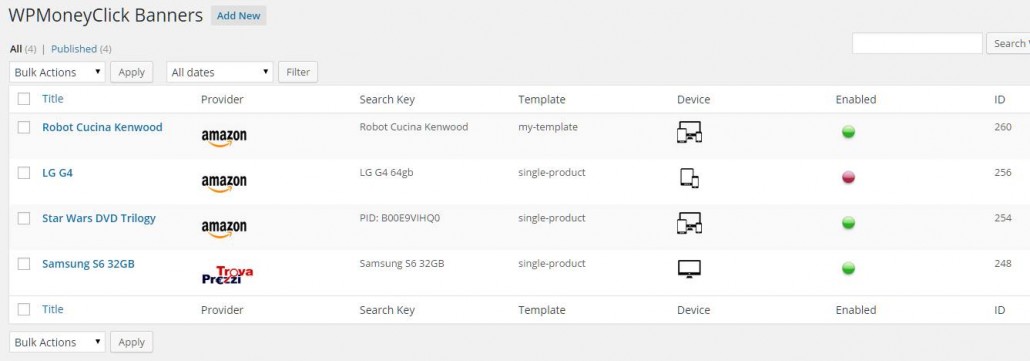Click the Add New button

tap(238, 16)
